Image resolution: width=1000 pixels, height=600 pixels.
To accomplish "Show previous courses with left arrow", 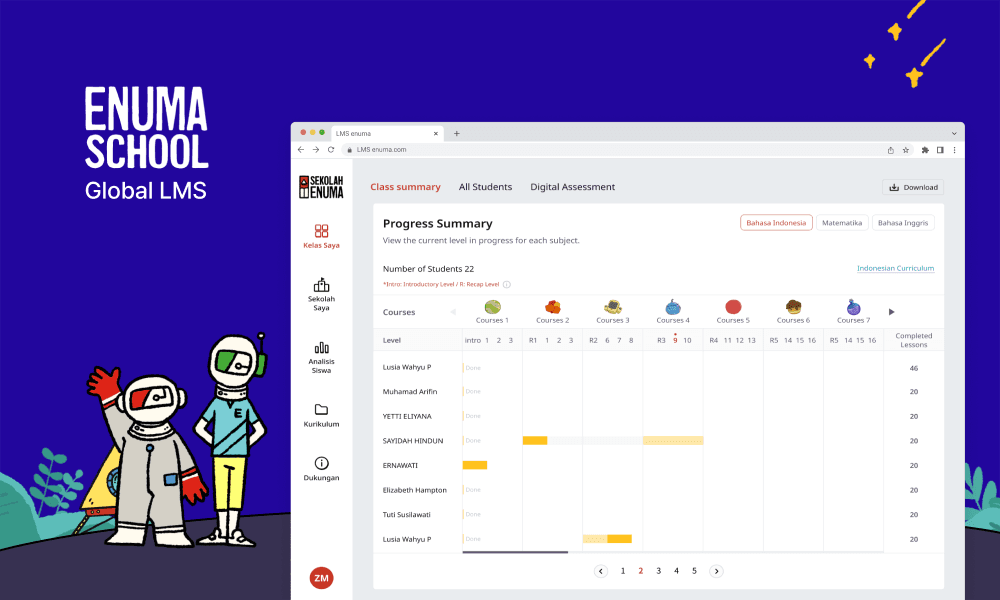I will 453,312.
